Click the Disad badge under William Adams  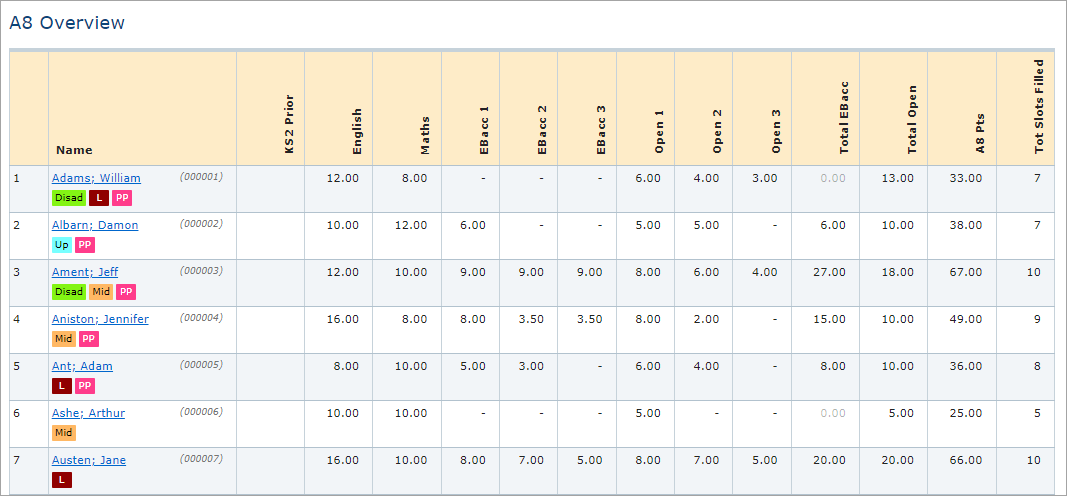[x=69, y=198]
